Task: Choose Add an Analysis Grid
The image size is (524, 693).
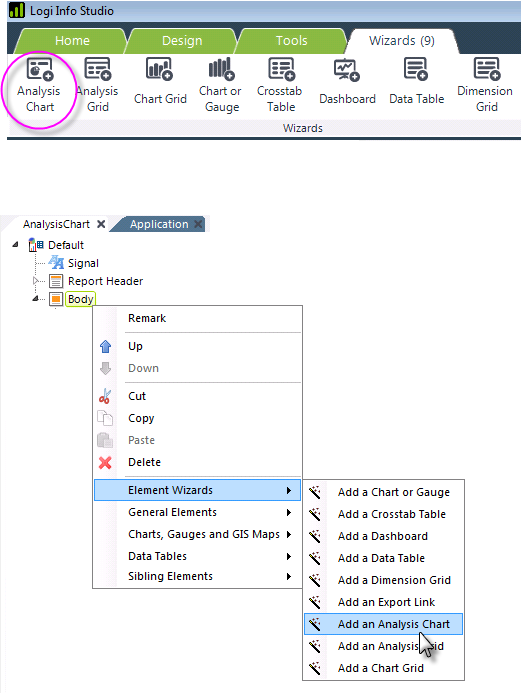Action: point(383,646)
